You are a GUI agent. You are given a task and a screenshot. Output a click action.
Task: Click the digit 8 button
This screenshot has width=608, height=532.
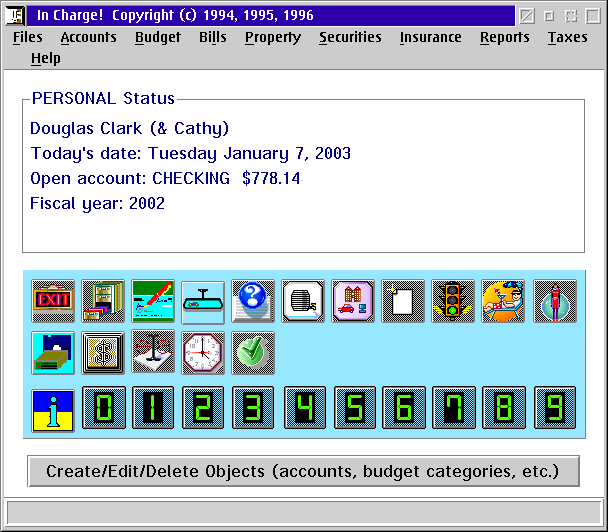coord(504,407)
